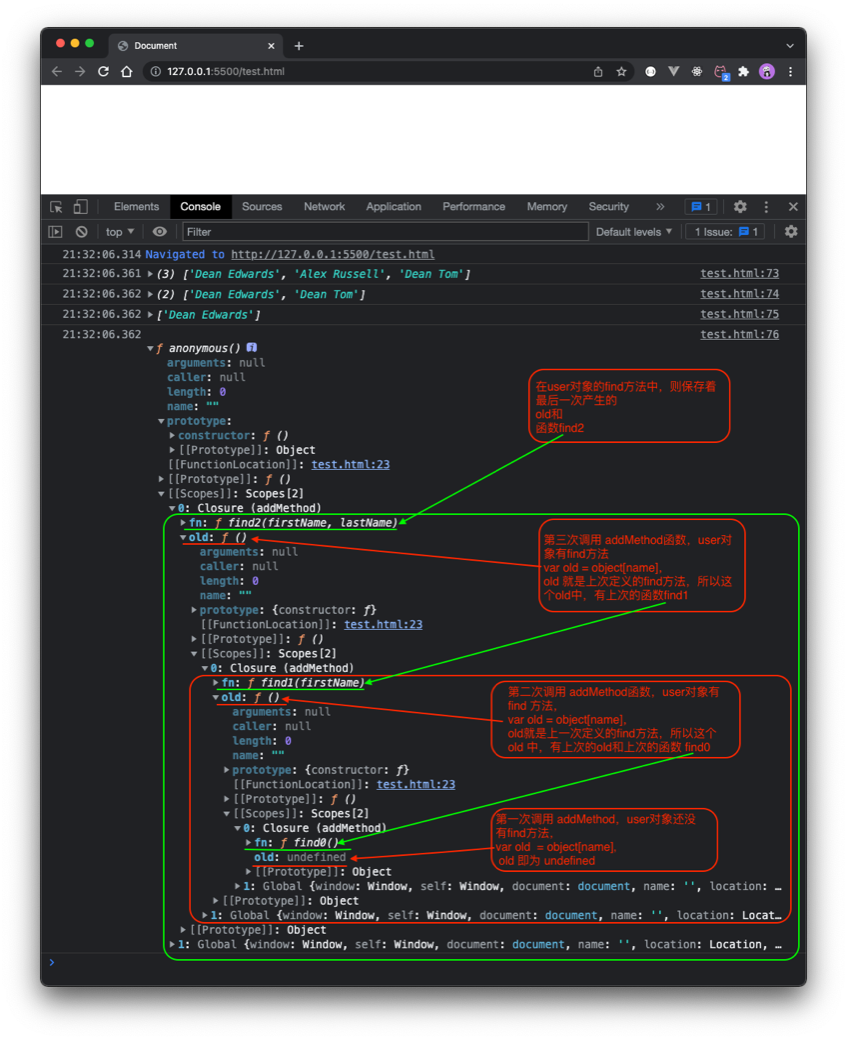Activate the inspect element picker icon
The height and width of the screenshot is (1040, 847).
coord(56,207)
